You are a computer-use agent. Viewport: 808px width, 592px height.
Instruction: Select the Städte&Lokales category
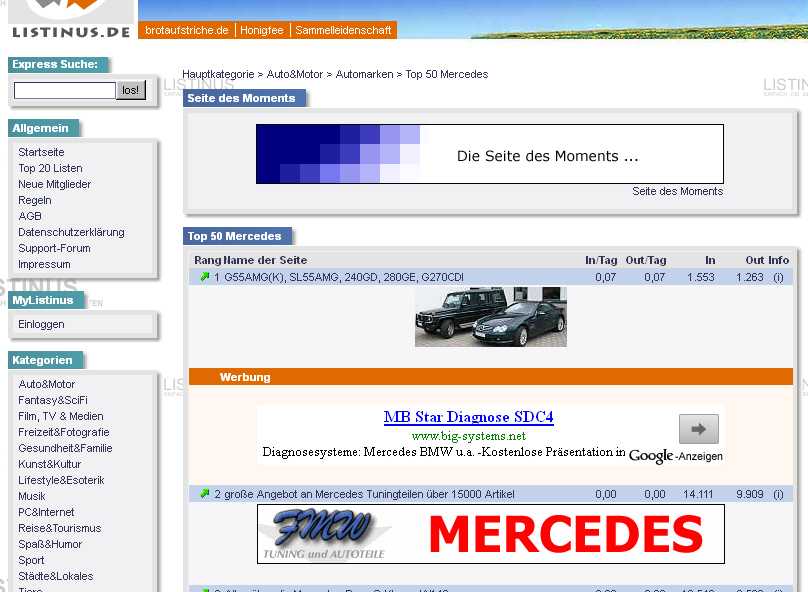click(x=56, y=576)
